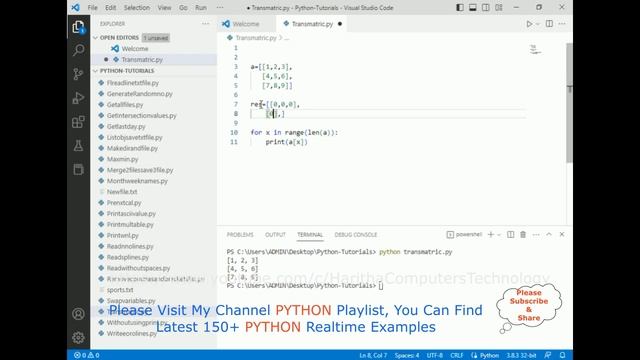Switch to the Output panel tab
Screen dimensions: 640x360
[275, 235]
